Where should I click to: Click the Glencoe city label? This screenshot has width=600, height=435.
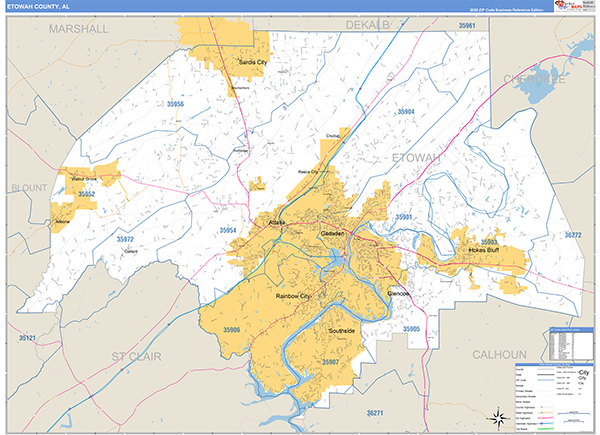pos(398,294)
